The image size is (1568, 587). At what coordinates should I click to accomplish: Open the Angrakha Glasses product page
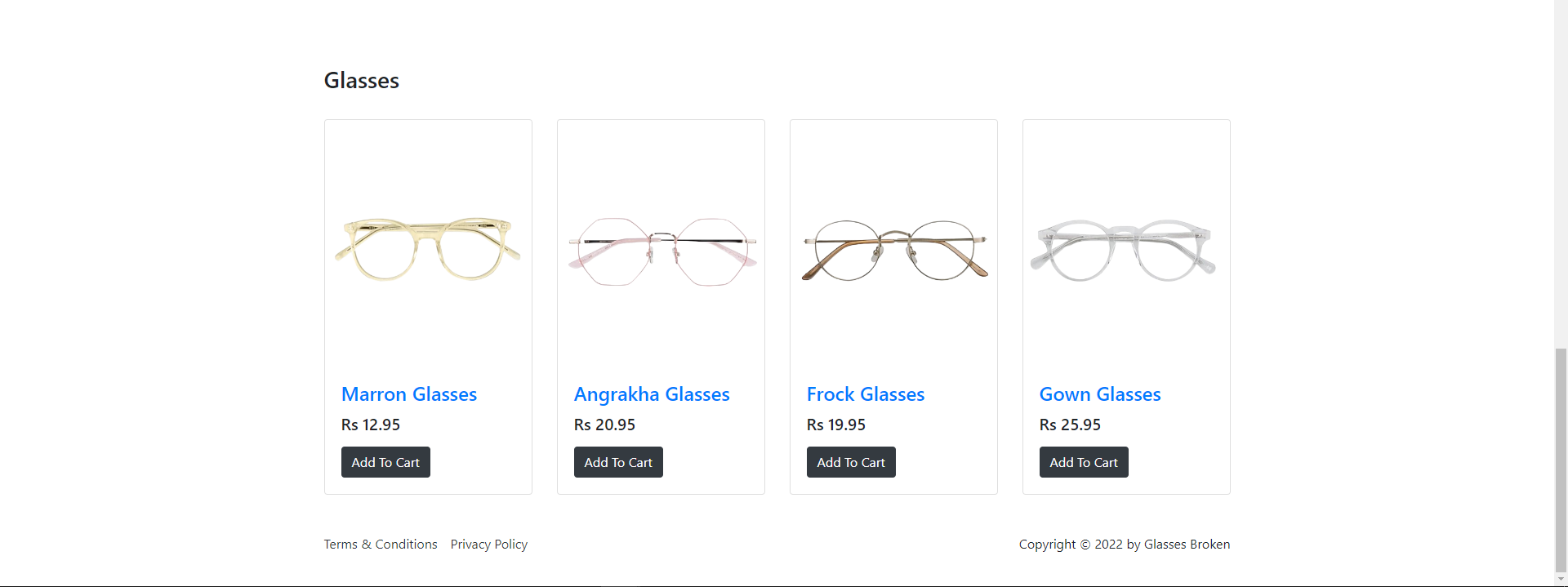[651, 394]
